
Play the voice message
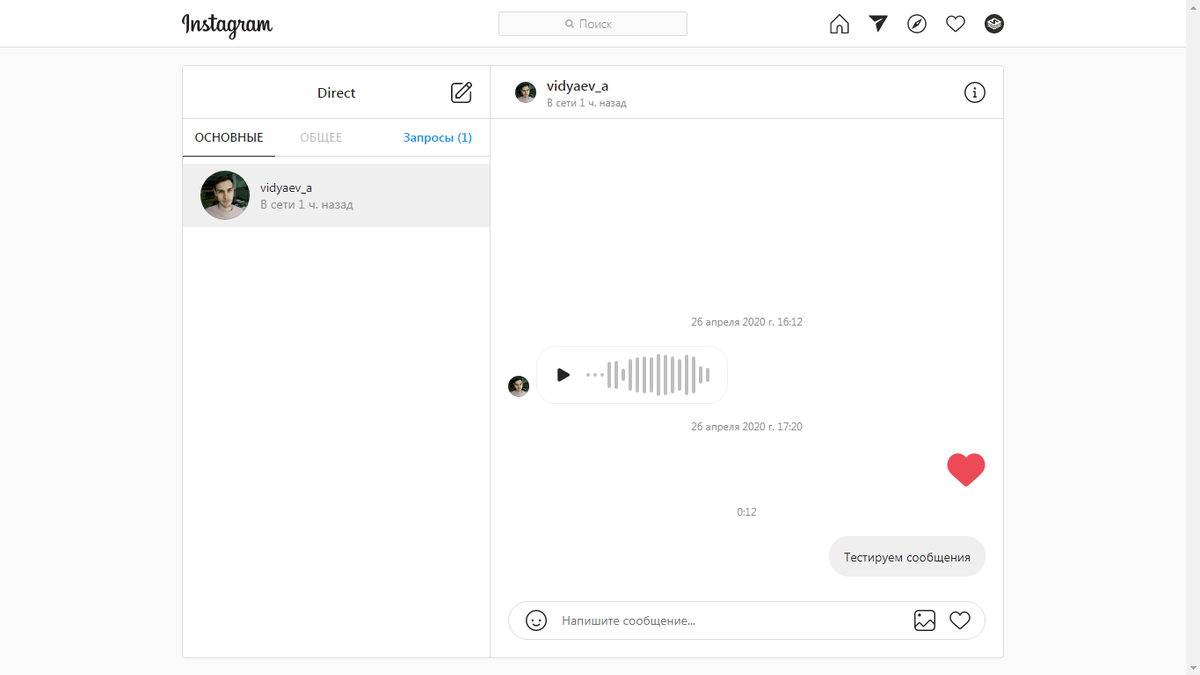tap(563, 375)
